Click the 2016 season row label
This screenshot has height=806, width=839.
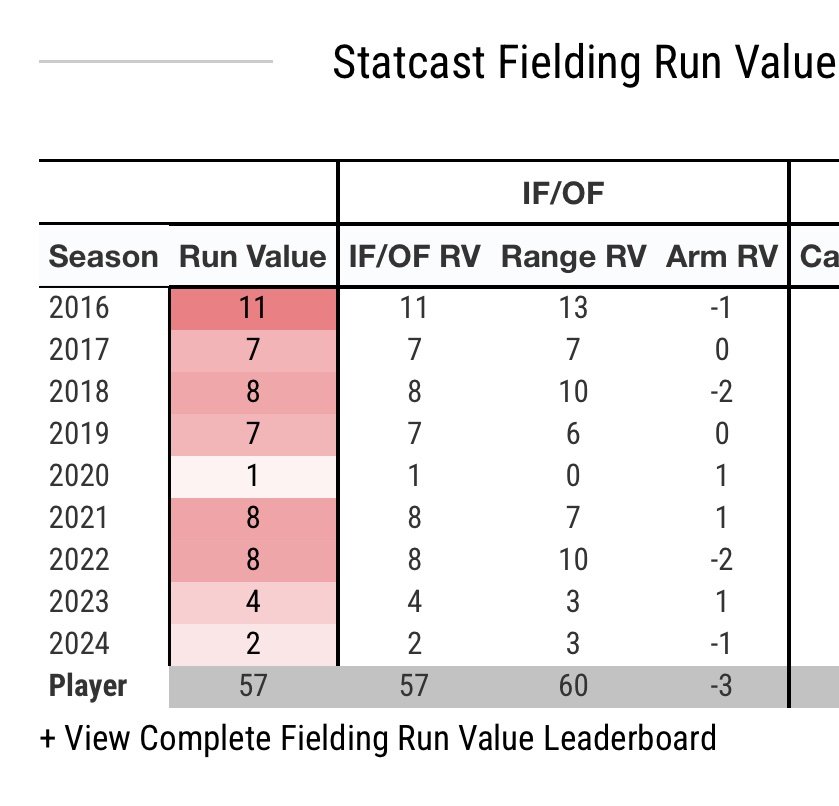(x=79, y=308)
